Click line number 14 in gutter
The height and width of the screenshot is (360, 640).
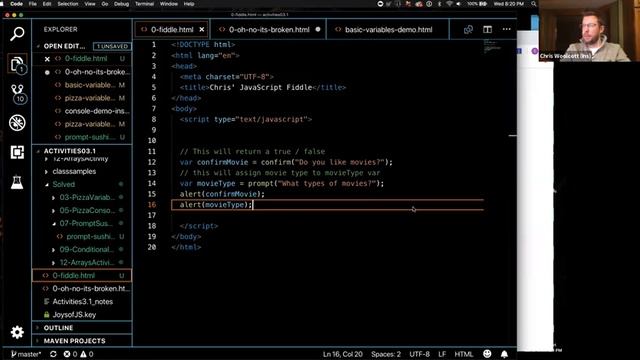tap(151, 183)
